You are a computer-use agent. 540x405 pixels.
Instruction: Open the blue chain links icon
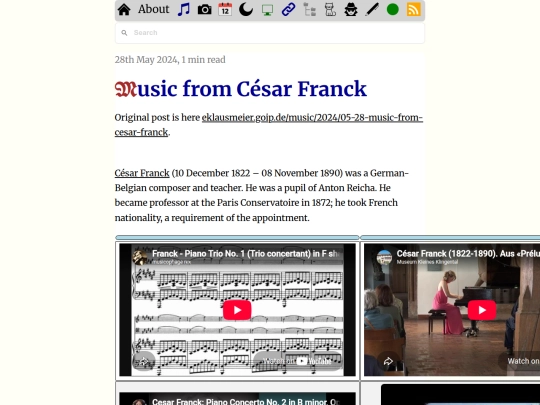point(288,10)
